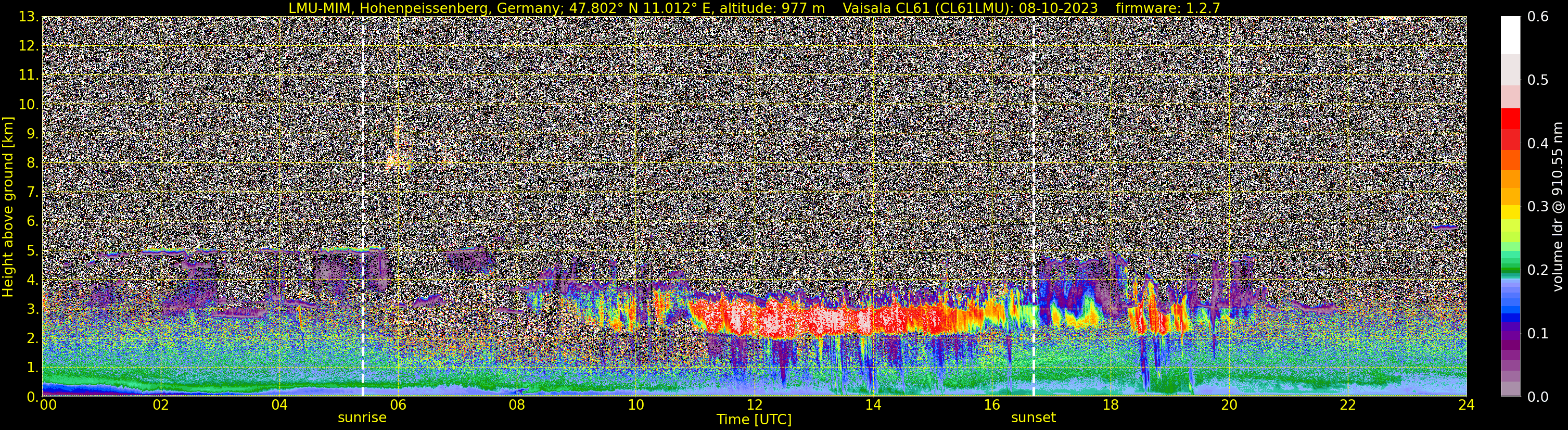Click the 'sunset' label below the axis
The width and height of the screenshot is (1568, 430).
point(1033,418)
